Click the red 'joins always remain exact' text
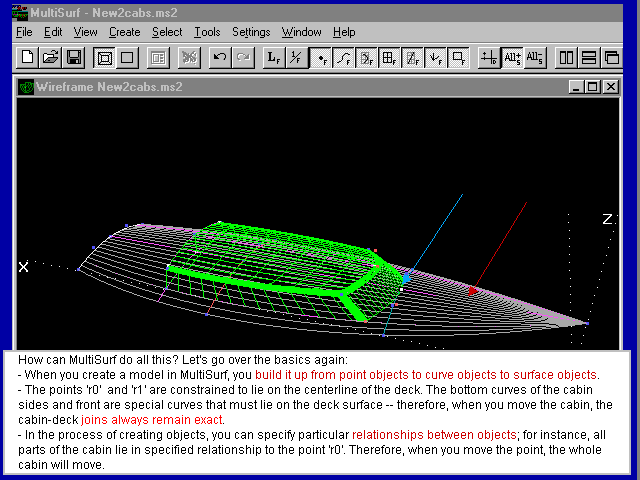The width and height of the screenshot is (640, 480). click(x=151, y=420)
